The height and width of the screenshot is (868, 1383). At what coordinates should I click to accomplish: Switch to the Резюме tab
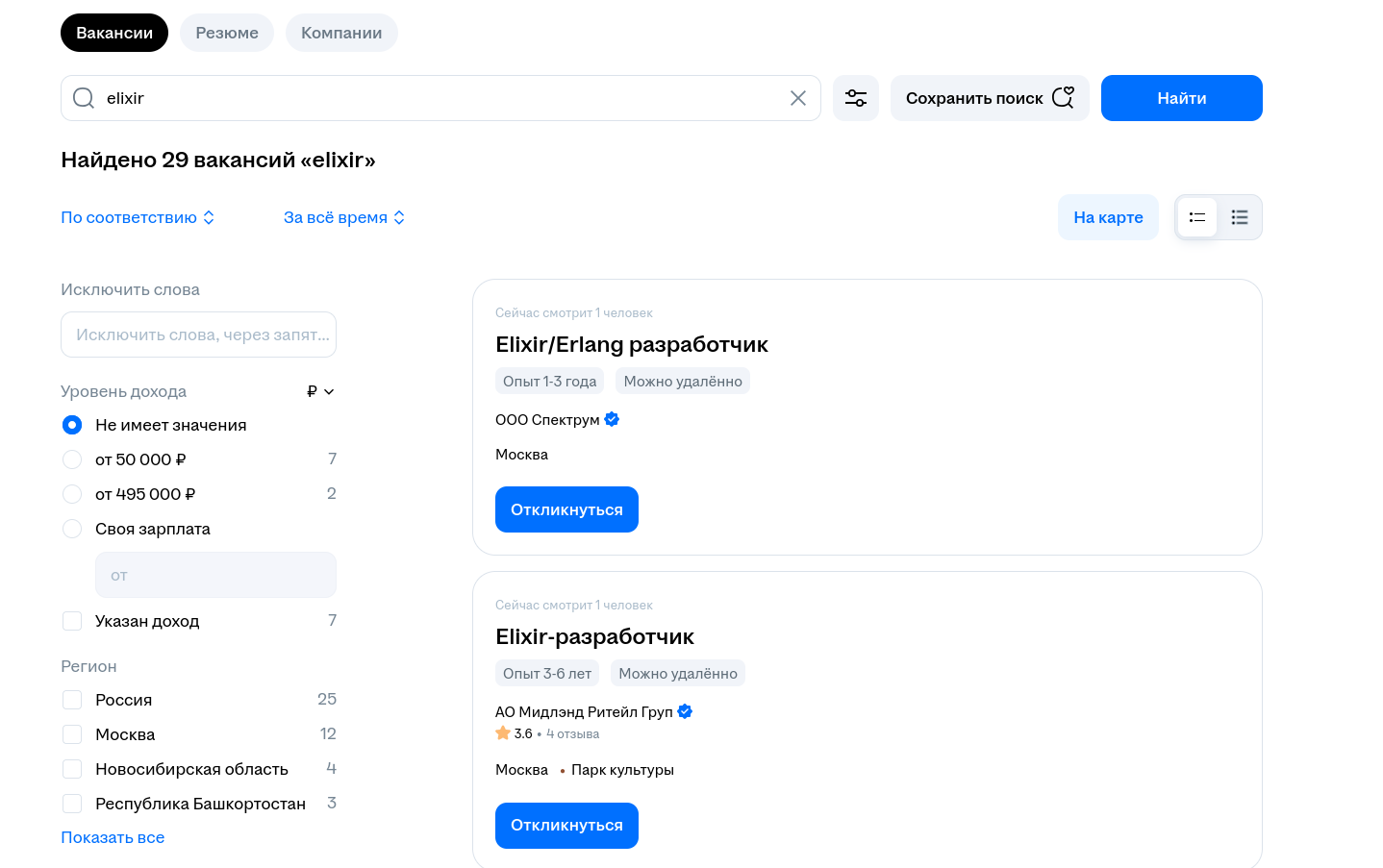tap(227, 33)
